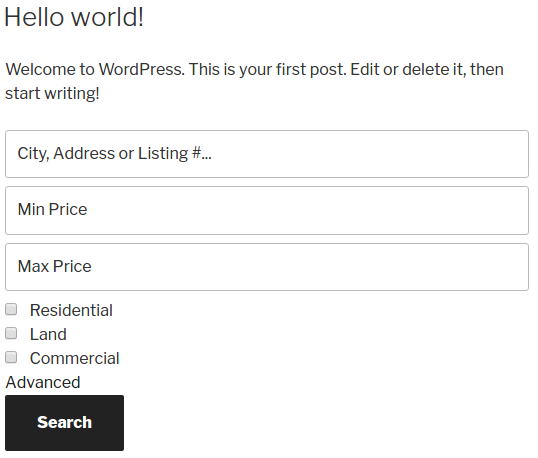Expand the Advanced search options
This screenshot has height=458, width=538.
click(x=43, y=382)
